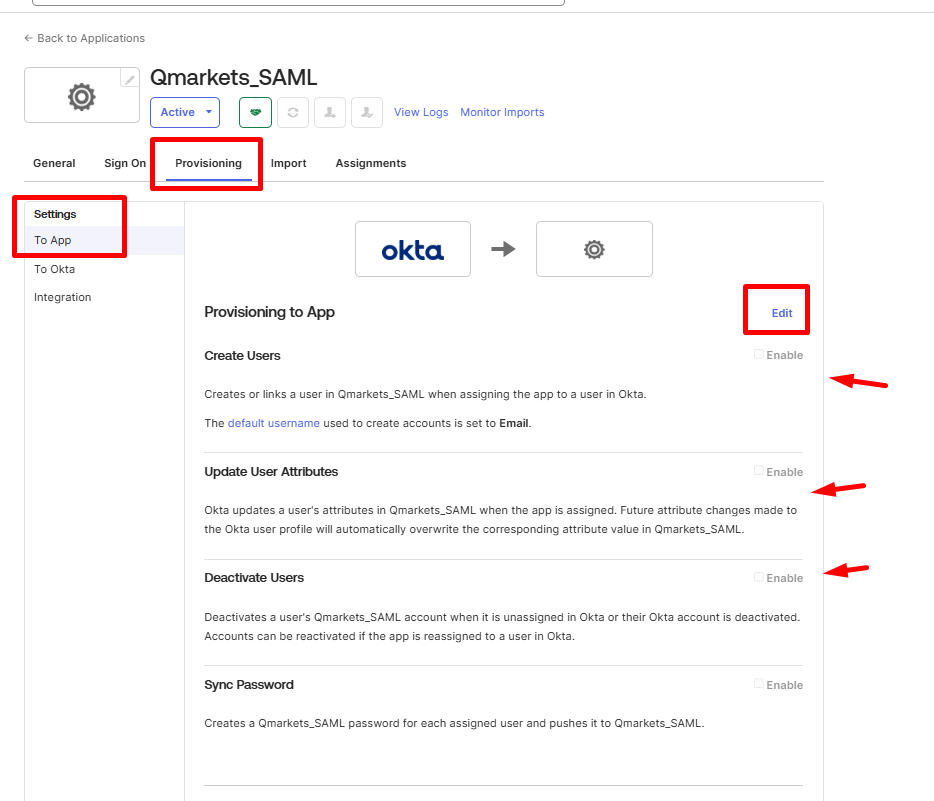Click the refresh application data icon button
The image size is (934, 801).
pos(293,113)
